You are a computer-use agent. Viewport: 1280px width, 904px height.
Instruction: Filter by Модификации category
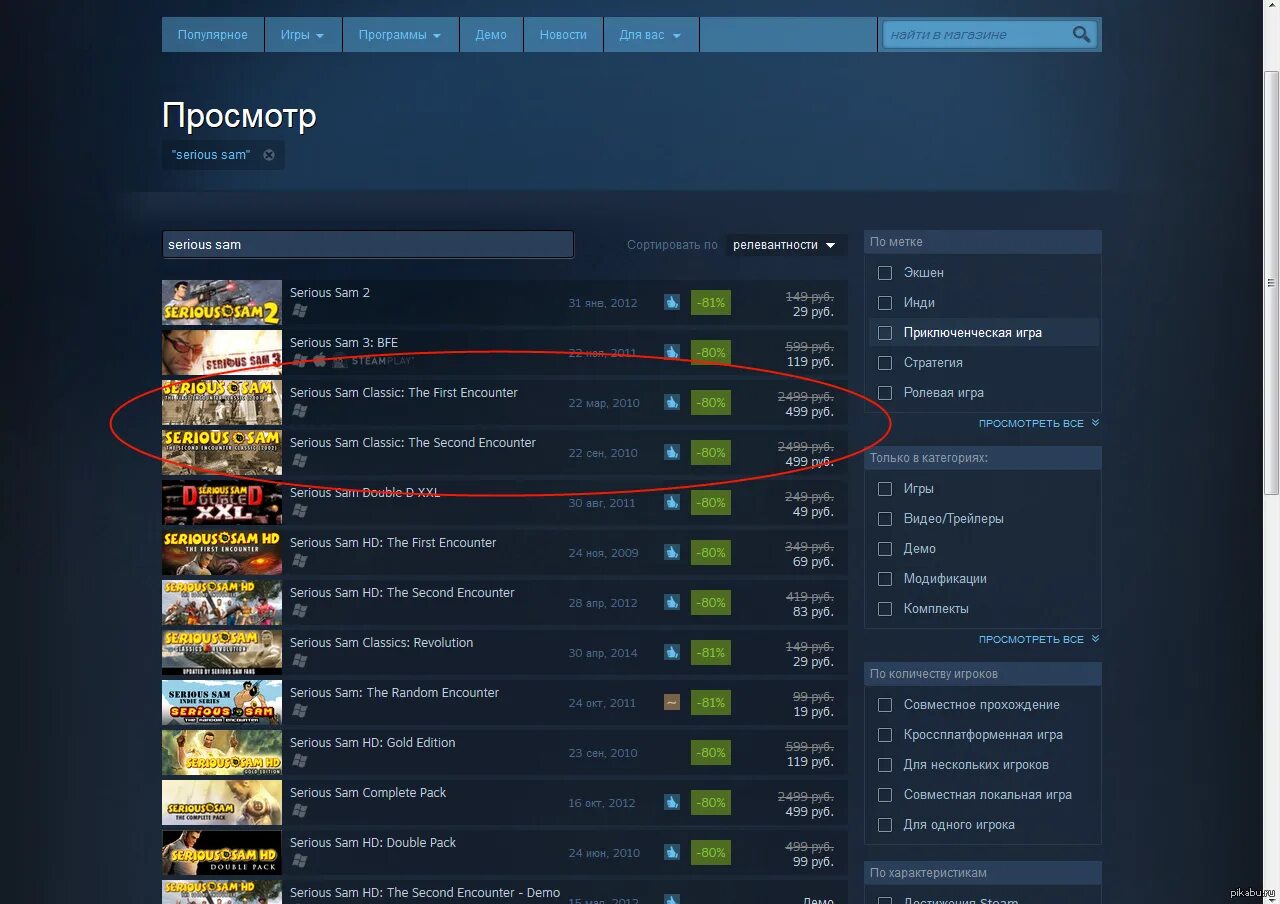(x=885, y=578)
